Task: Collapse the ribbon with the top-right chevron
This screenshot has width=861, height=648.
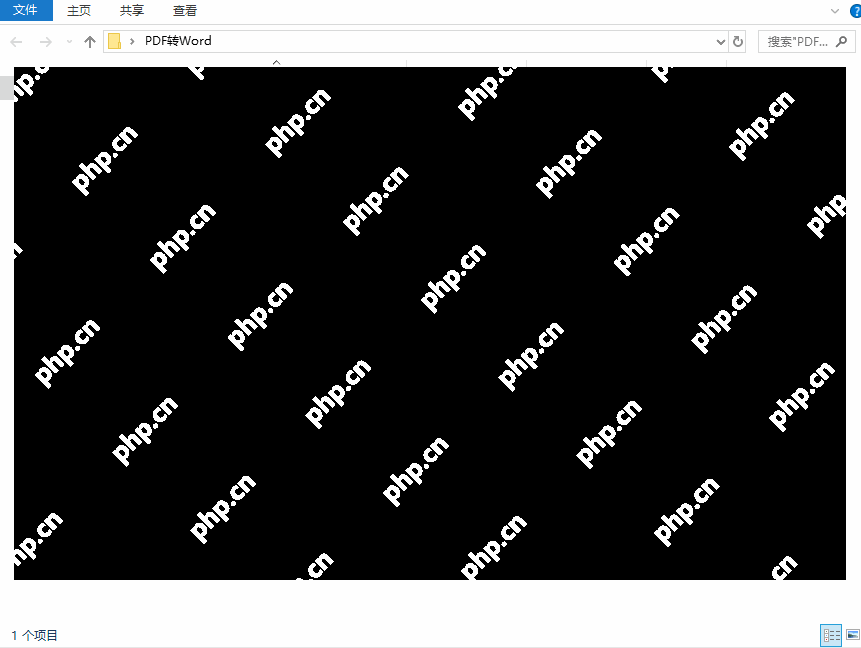Action: pos(834,11)
